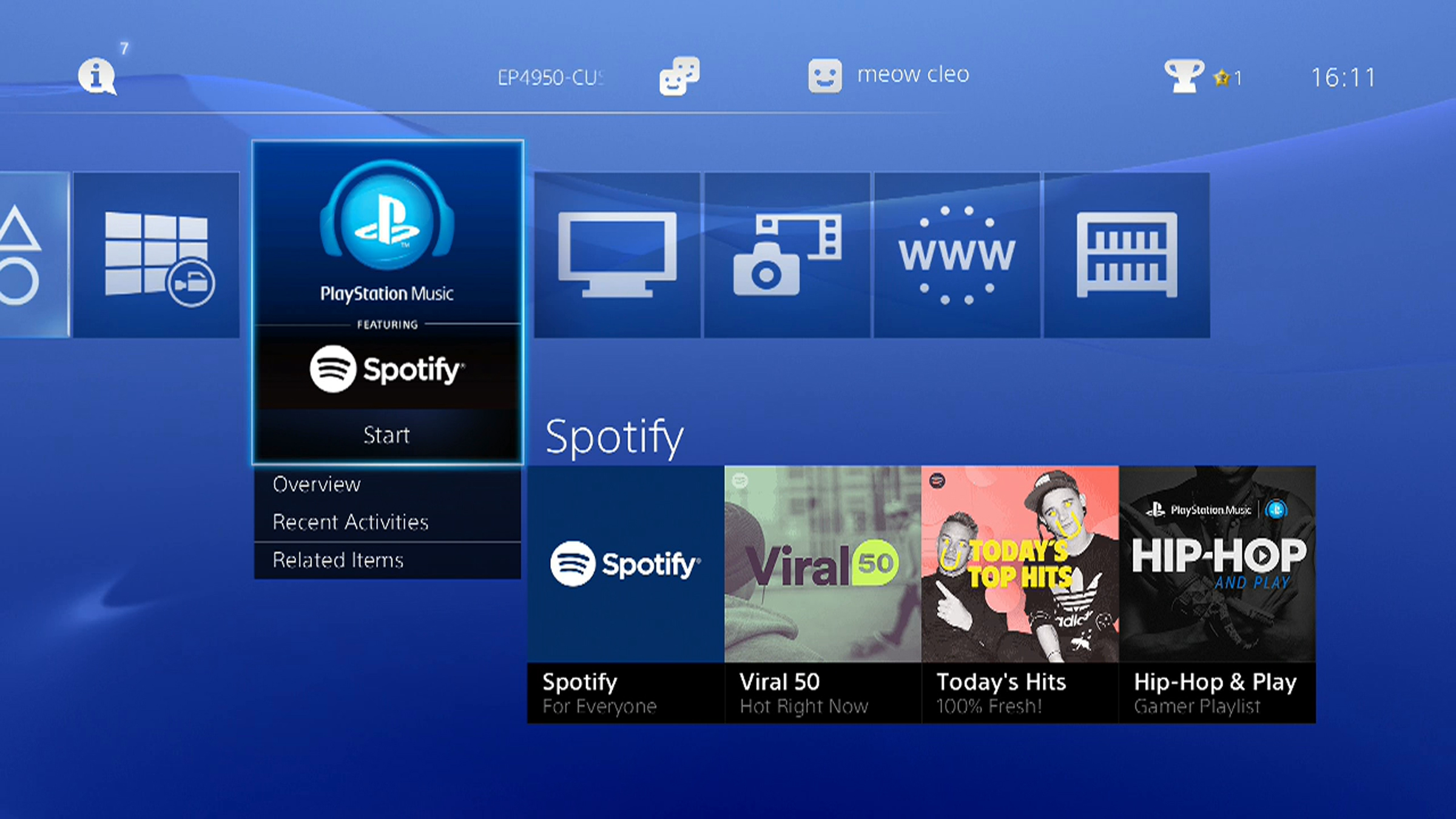Click the PlayStation Music icon
Image resolution: width=1456 pixels, height=819 pixels.
[x=388, y=219]
